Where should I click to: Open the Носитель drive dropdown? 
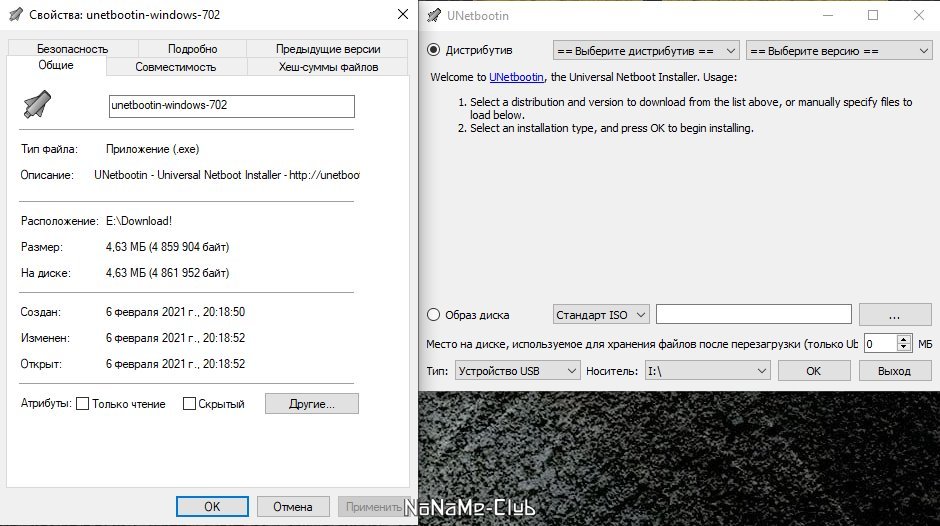(707, 371)
